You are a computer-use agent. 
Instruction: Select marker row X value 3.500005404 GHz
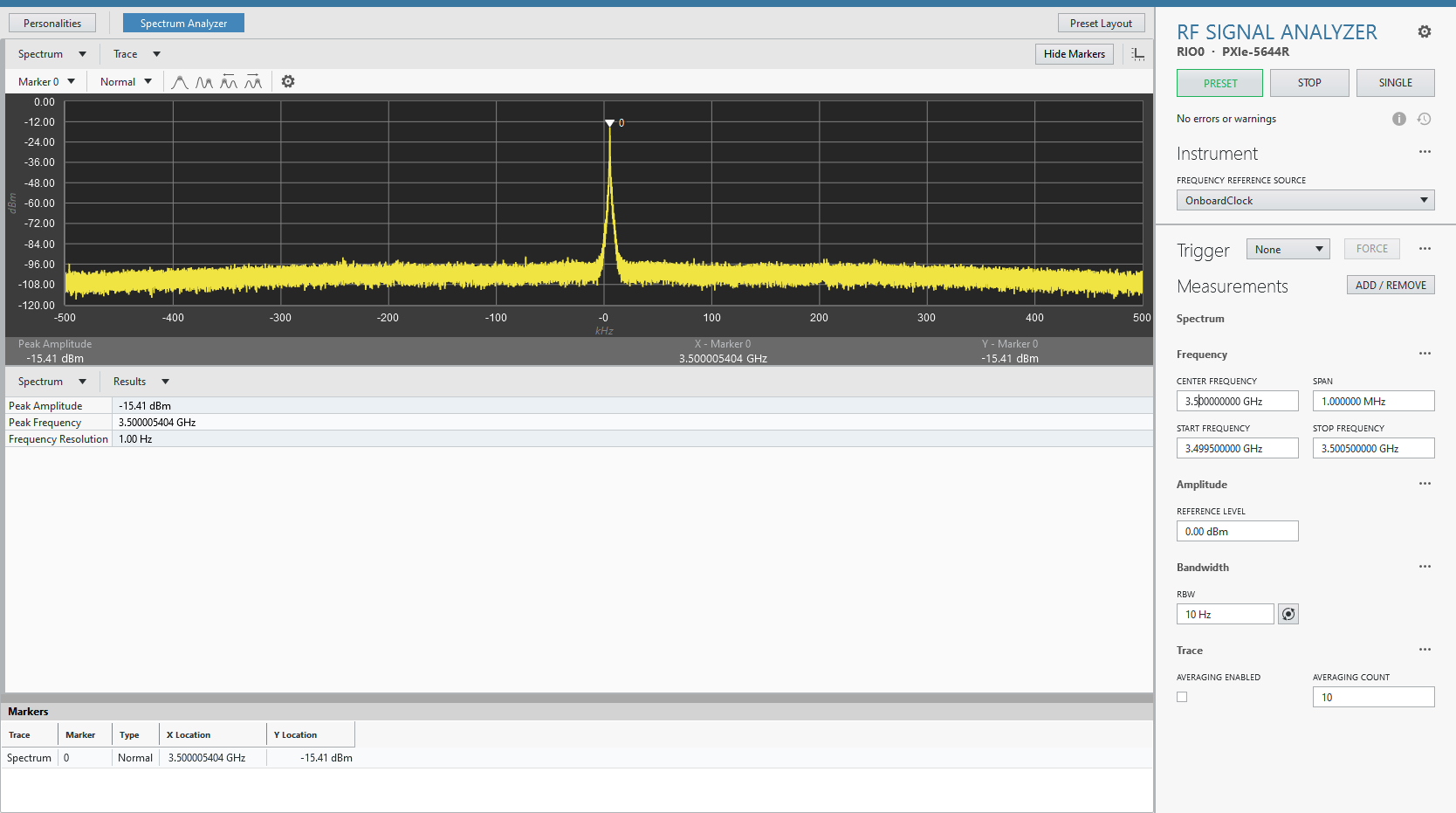point(207,758)
